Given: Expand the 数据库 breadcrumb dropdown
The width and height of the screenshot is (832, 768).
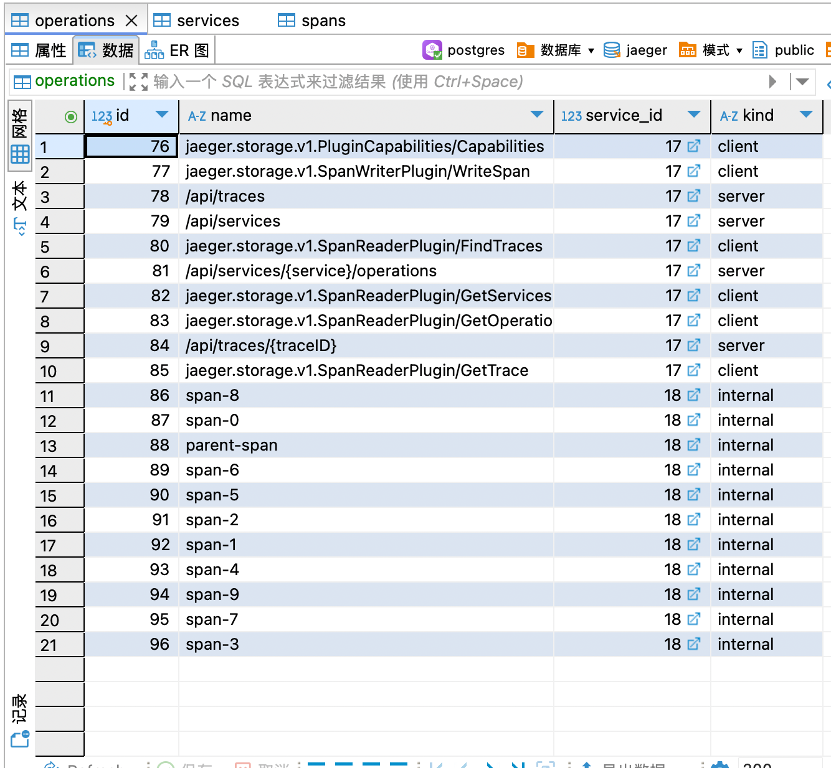Looking at the screenshot, I should 591,50.
